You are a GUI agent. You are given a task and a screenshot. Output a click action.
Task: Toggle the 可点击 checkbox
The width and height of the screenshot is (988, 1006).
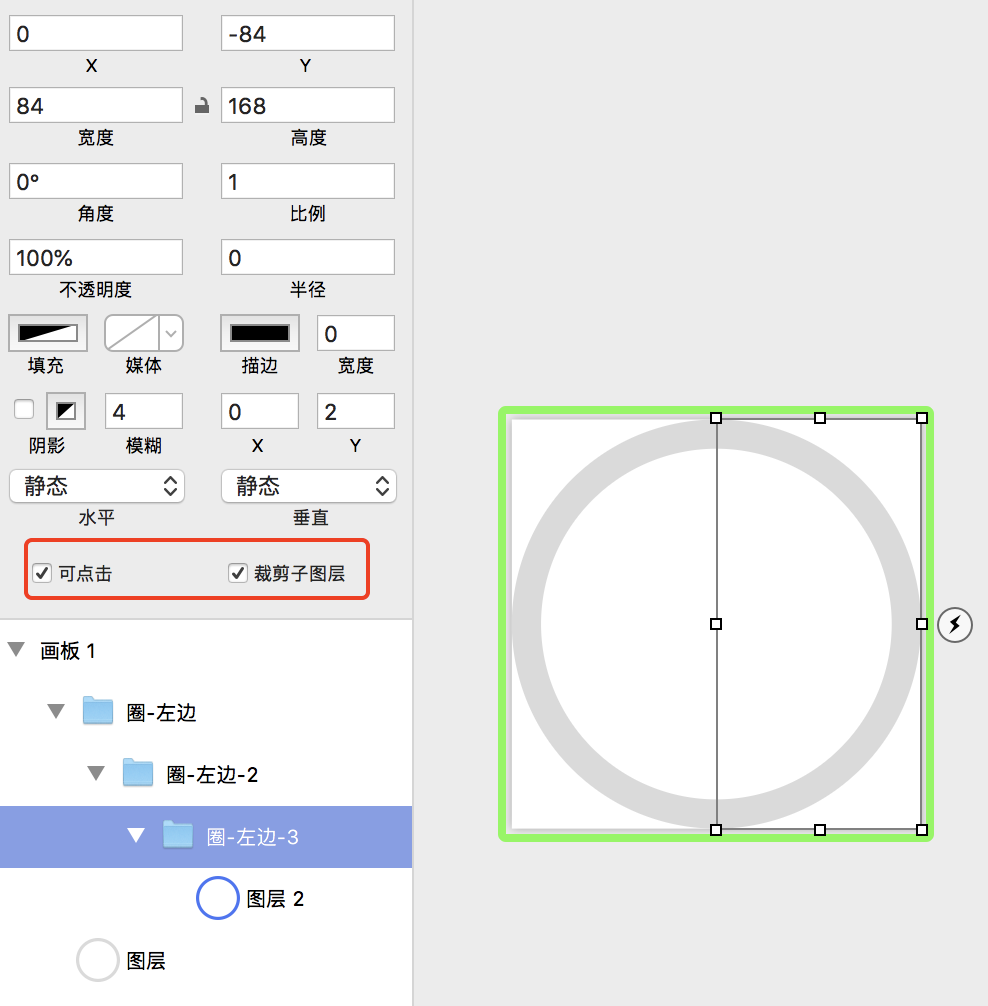point(42,572)
